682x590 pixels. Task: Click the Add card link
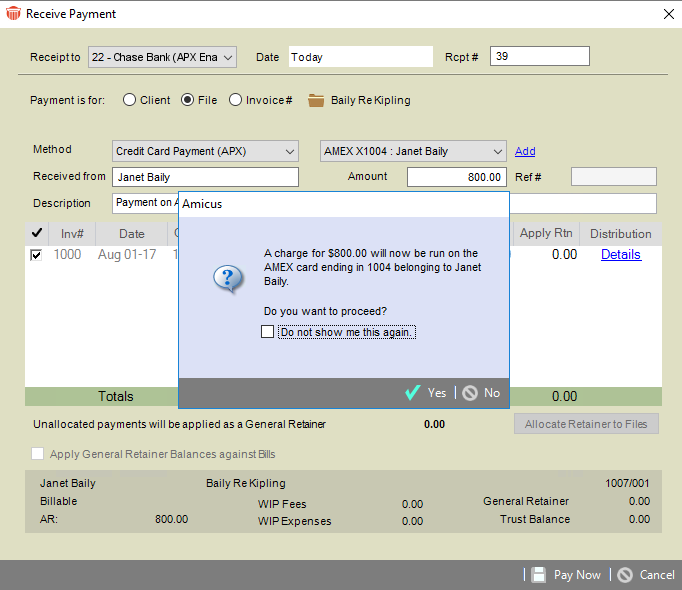pyautogui.click(x=525, y=151)
